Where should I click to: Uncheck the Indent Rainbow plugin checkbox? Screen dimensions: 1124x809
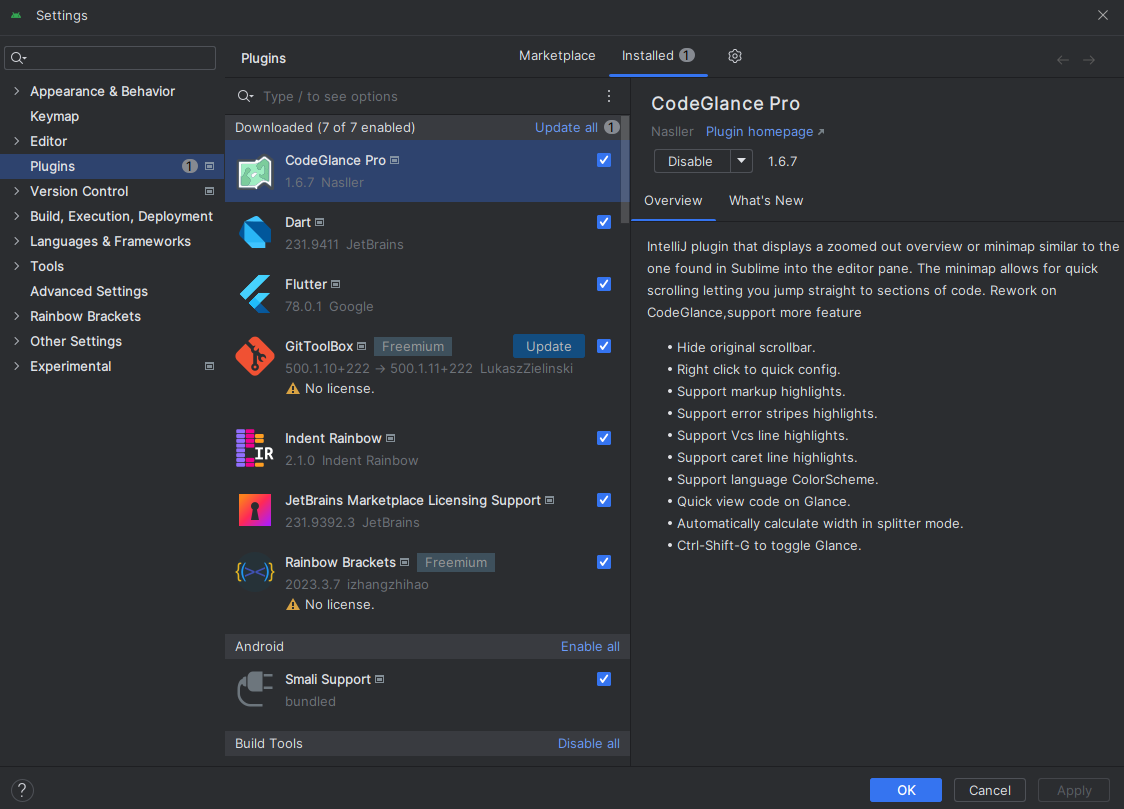[x=604, y=438]
